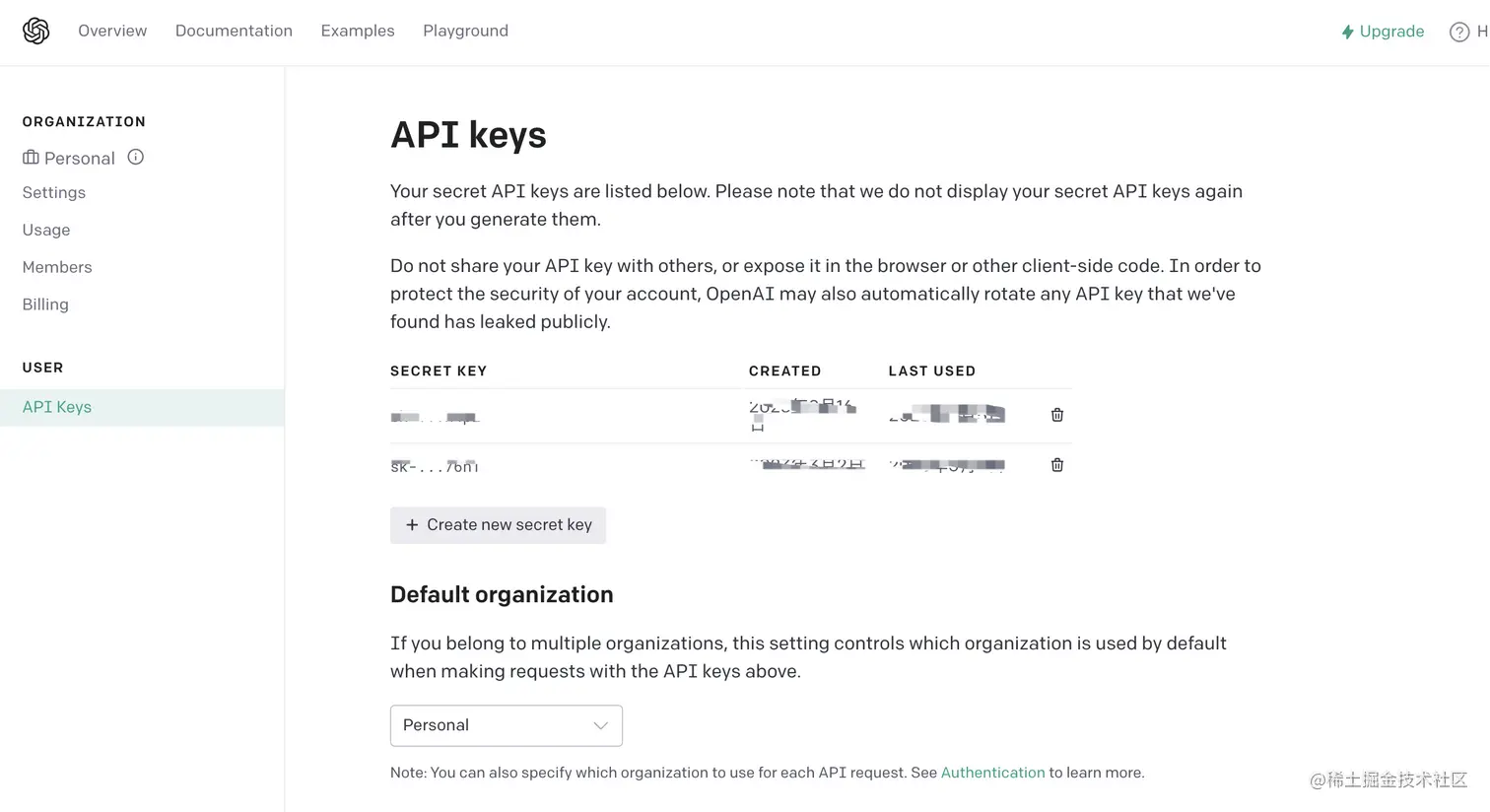1490x812 pixels.
Task: Click the info icon beside Personal
Action: (x=136, y=157)
